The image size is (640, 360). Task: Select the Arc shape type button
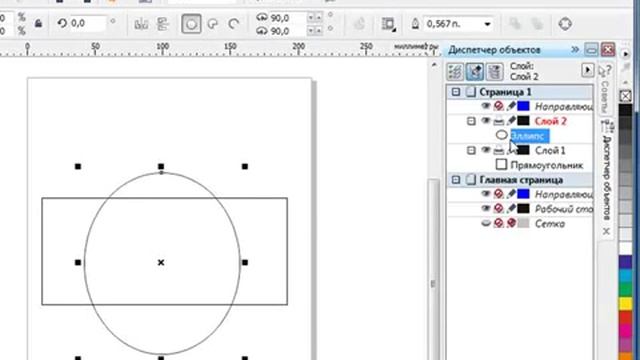click(234, 24)
